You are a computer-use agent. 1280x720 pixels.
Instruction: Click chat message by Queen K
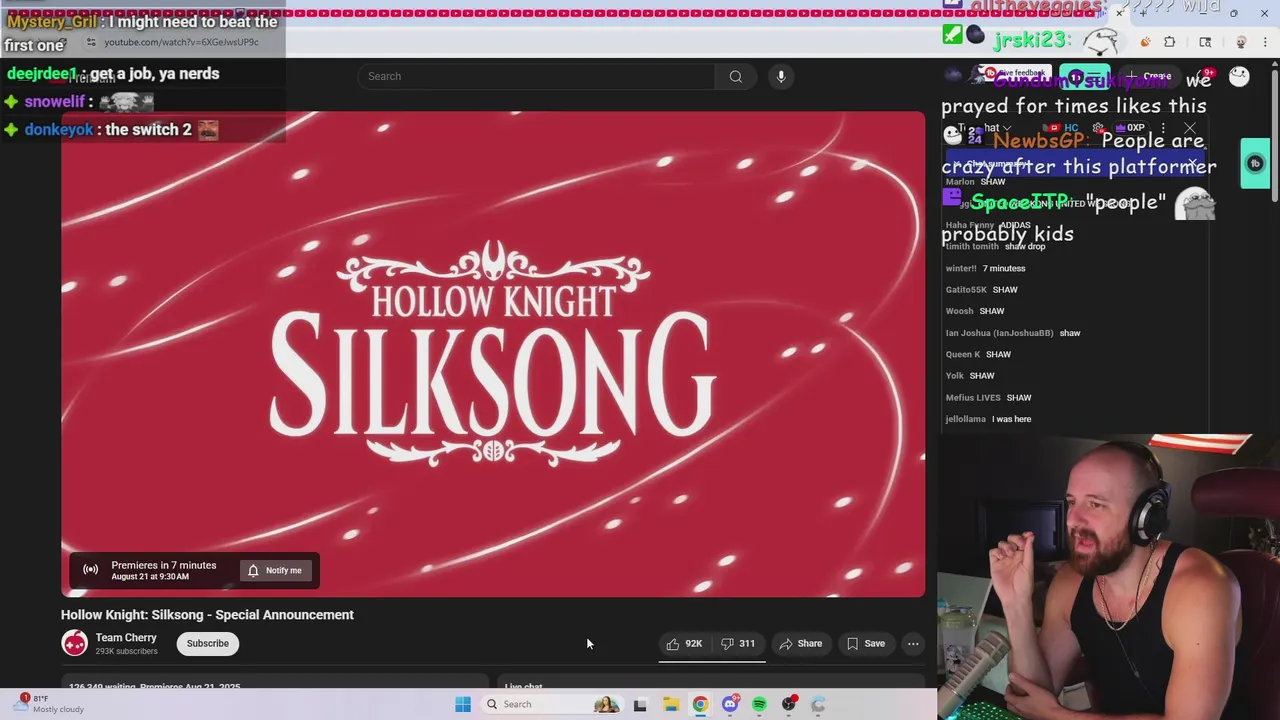(978, 354)
